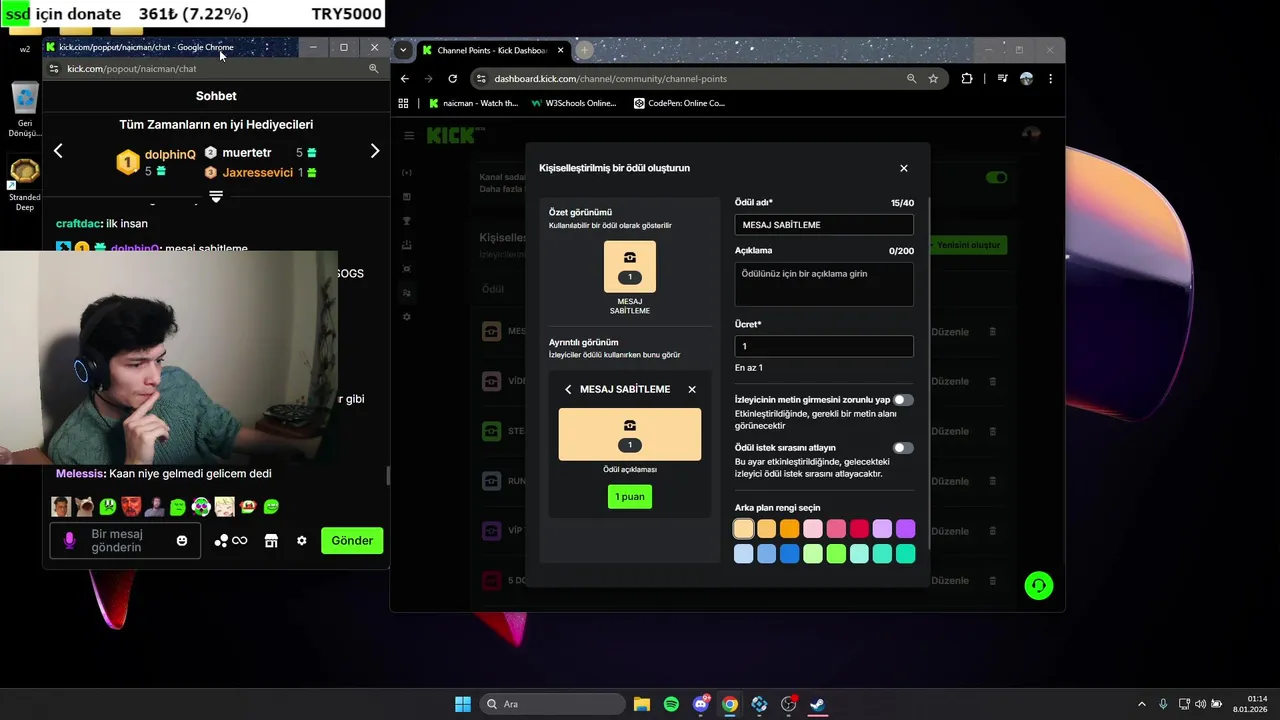Image resolution: width=1280 pixels, height=720 pixels.
Task: Show hidden system tray icons chevron
Action: tap(1142, 704)
